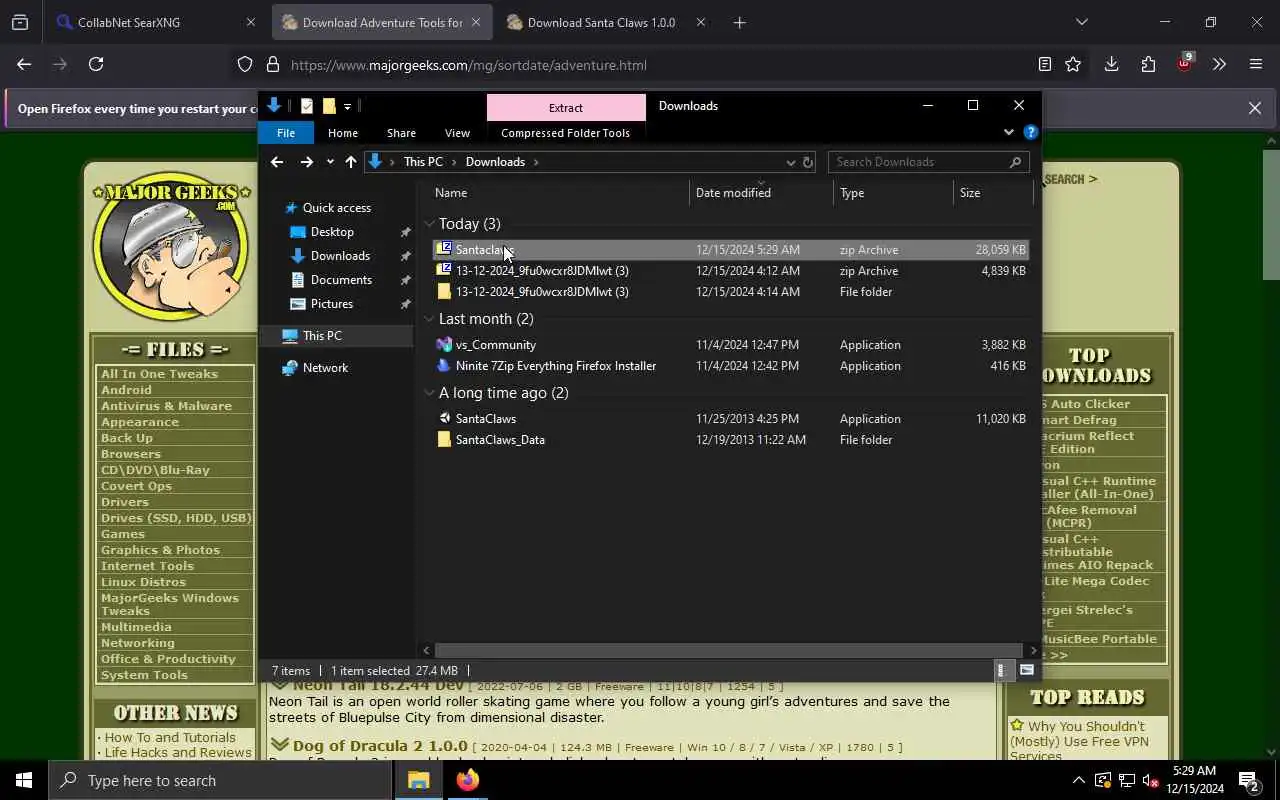Screen dimensions: 1280x800
Task: Switch to Download Santa Claws tab
Action: click(605, 22)
